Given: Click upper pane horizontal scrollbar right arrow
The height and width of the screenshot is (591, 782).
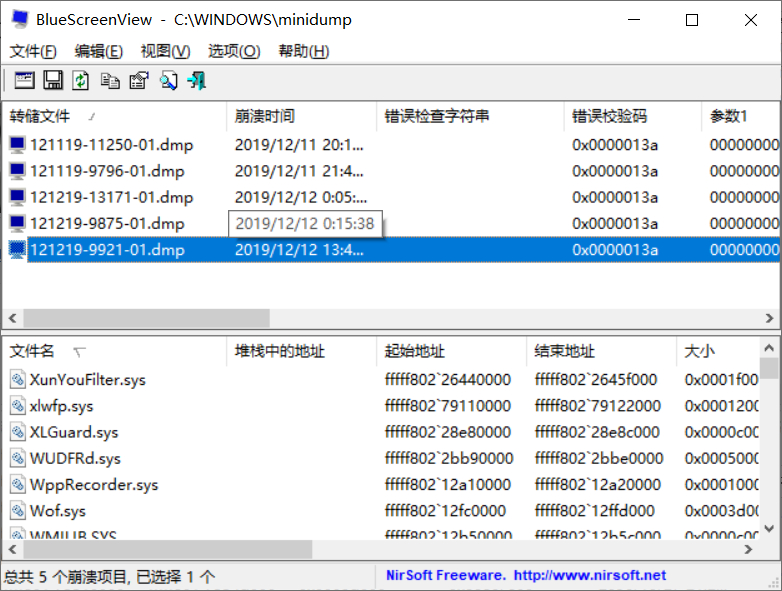Looking at the screenshot, I should pyautogui.click(x=769, y=318).
